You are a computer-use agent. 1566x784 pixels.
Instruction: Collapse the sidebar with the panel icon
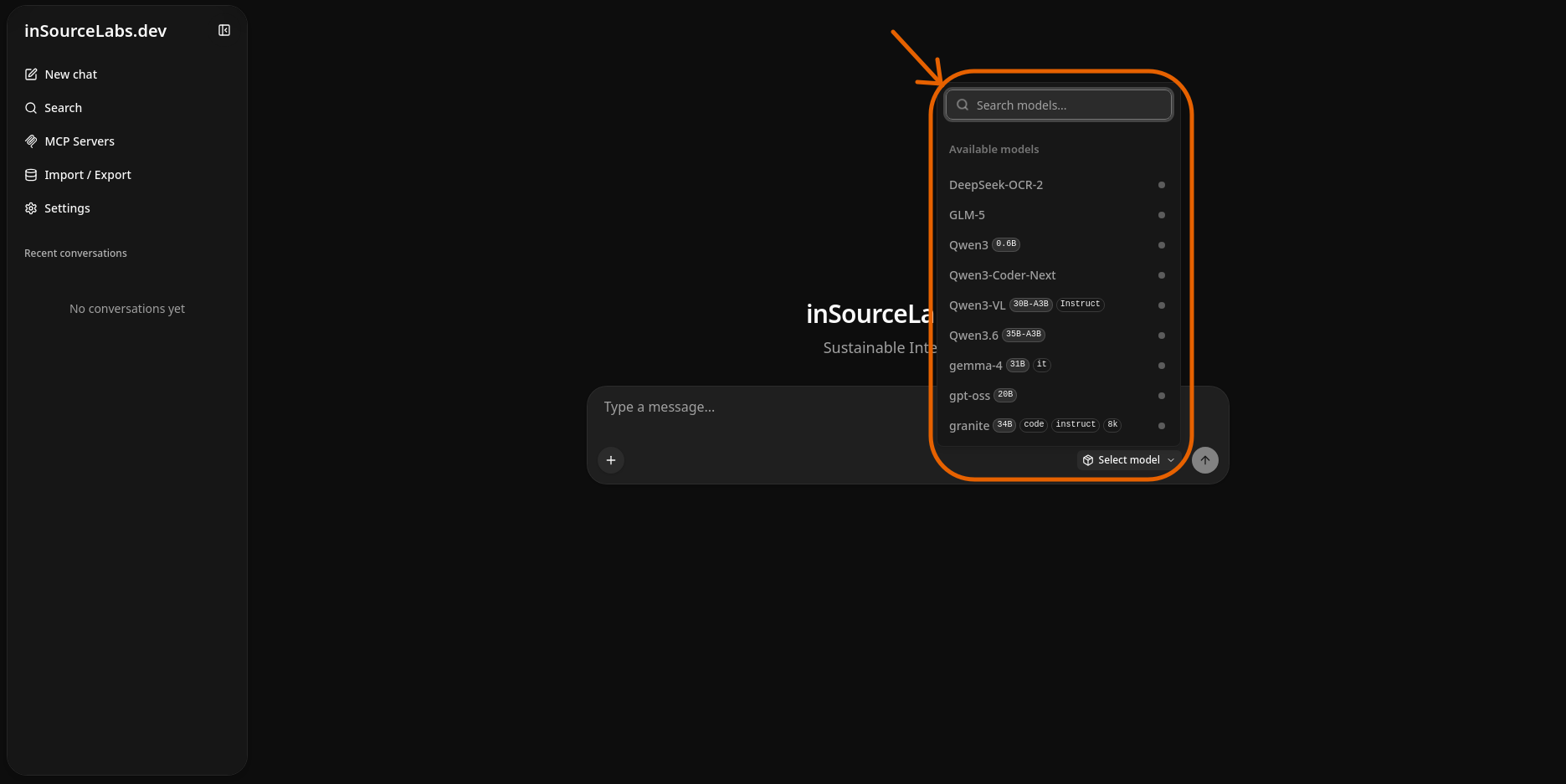(224, 30)
